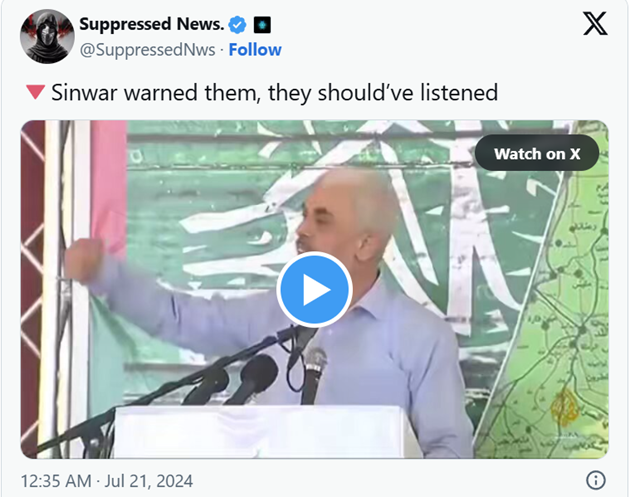
Task: Click the speaker's raised fist in thumbnail
Action: [84, 260]
